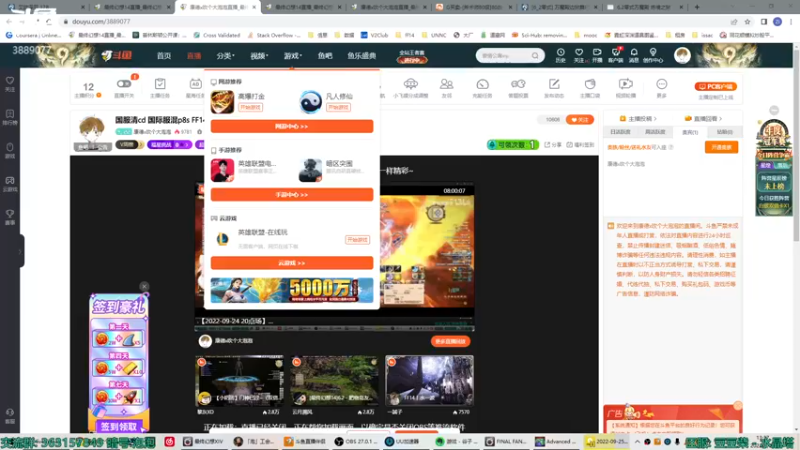
Task: Open the 发布动态 pencil-edit icon
Action: (x=554, y=87)
